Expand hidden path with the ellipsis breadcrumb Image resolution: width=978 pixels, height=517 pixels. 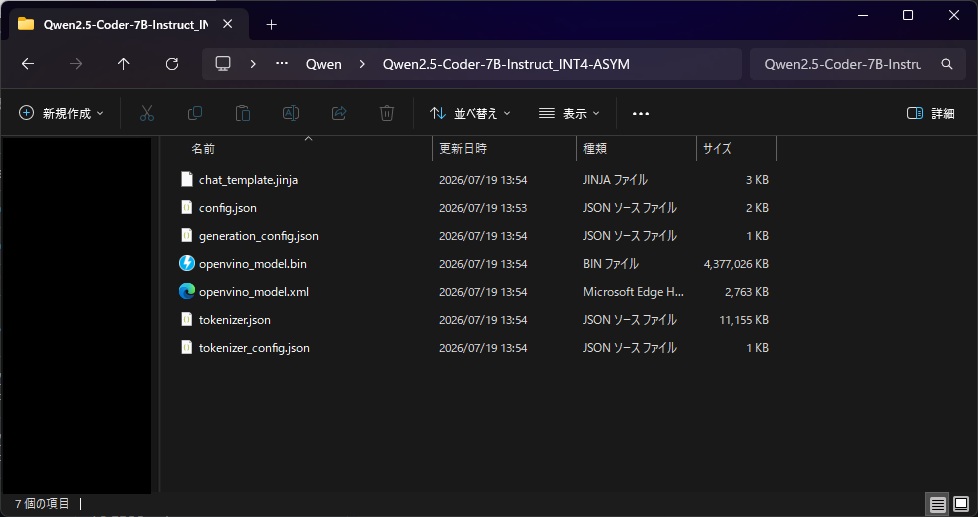click(282, 64)
